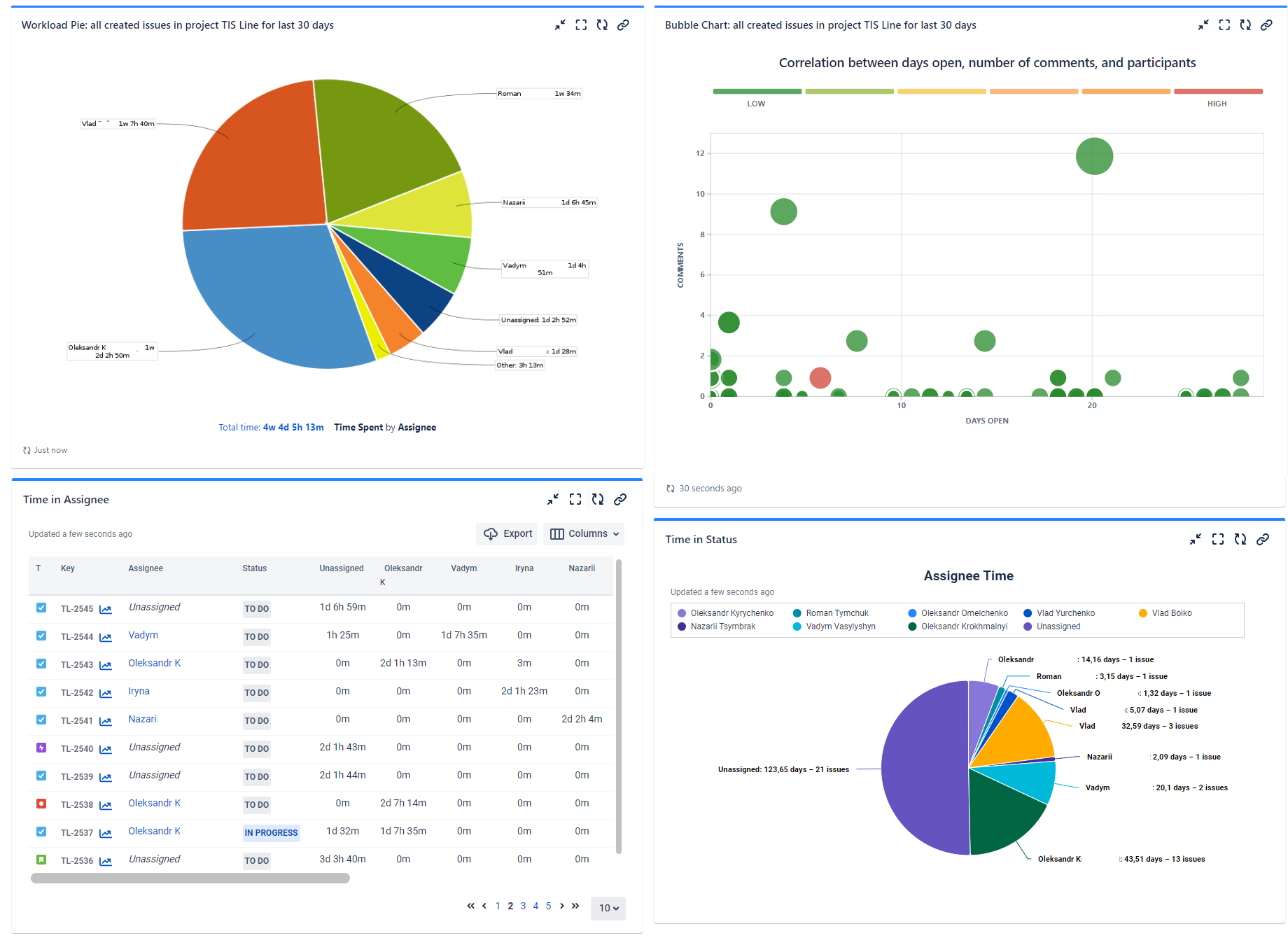Click the epic issue type icon on TL-2540

click(x=41, y=748)
